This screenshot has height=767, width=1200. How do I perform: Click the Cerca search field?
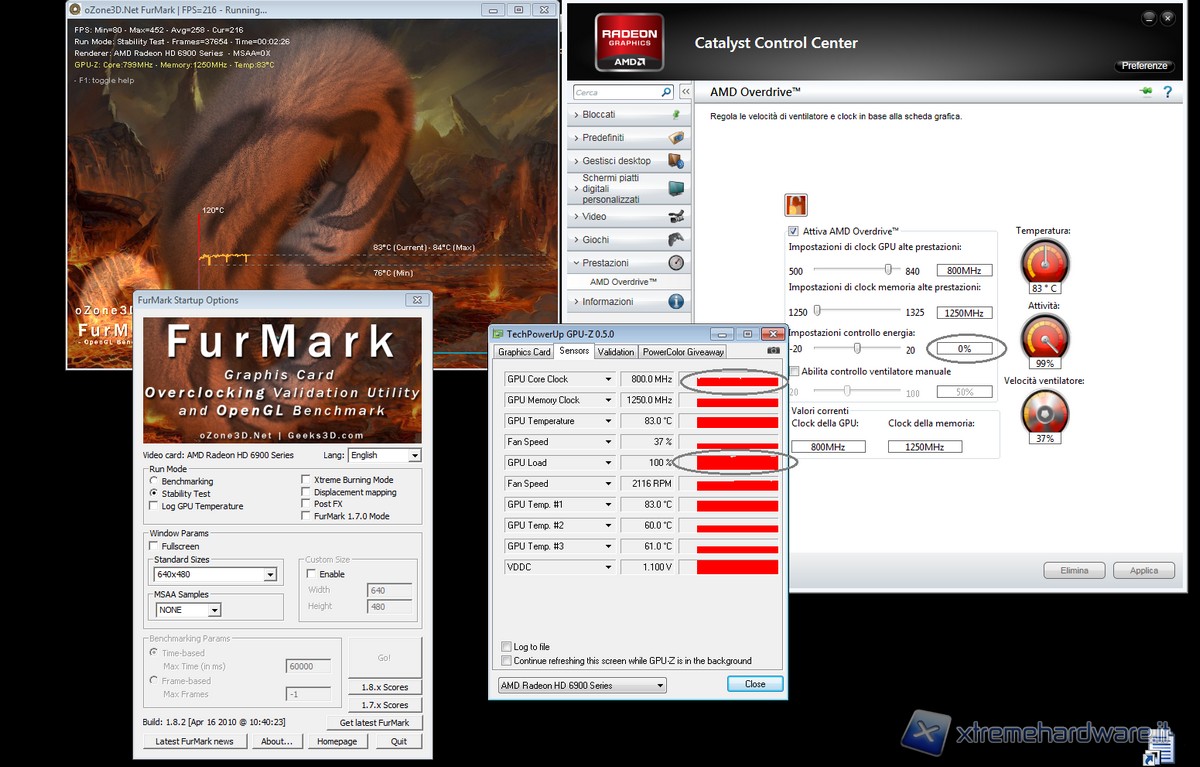(616, 92)
